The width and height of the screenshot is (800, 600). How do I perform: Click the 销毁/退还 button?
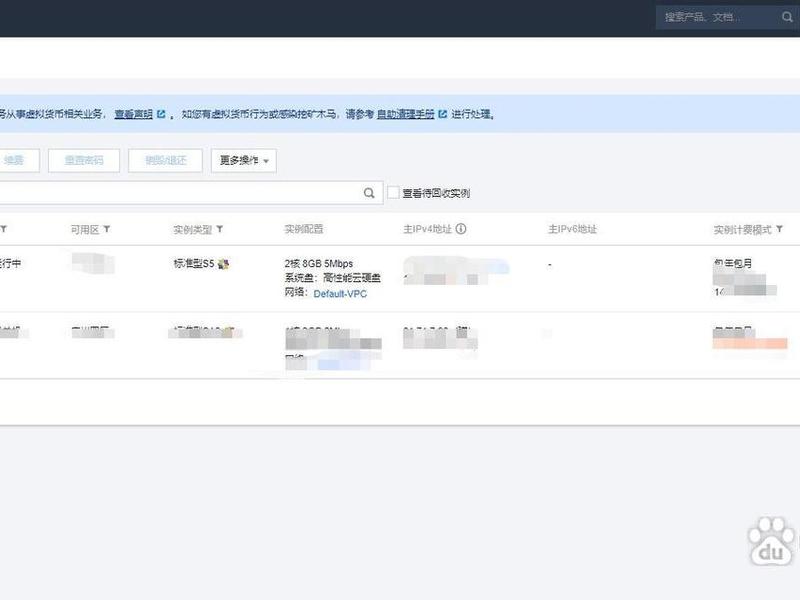click(x=165, y=161)
